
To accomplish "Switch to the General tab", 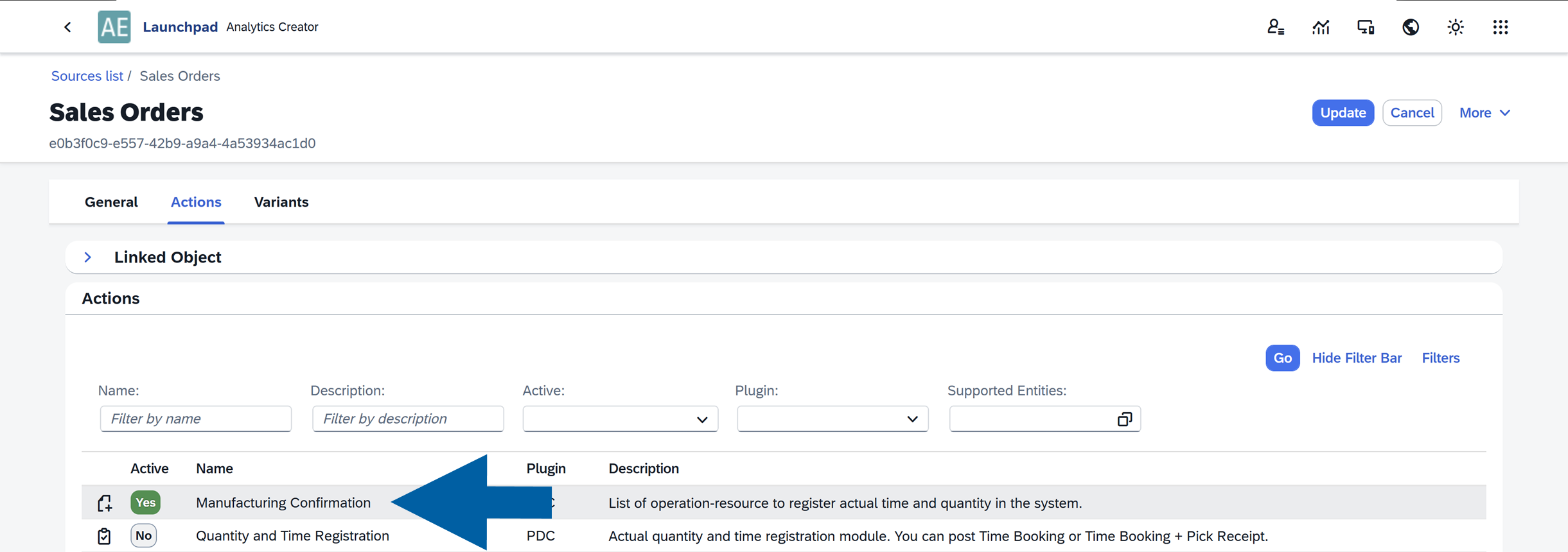I will point(111,202).
